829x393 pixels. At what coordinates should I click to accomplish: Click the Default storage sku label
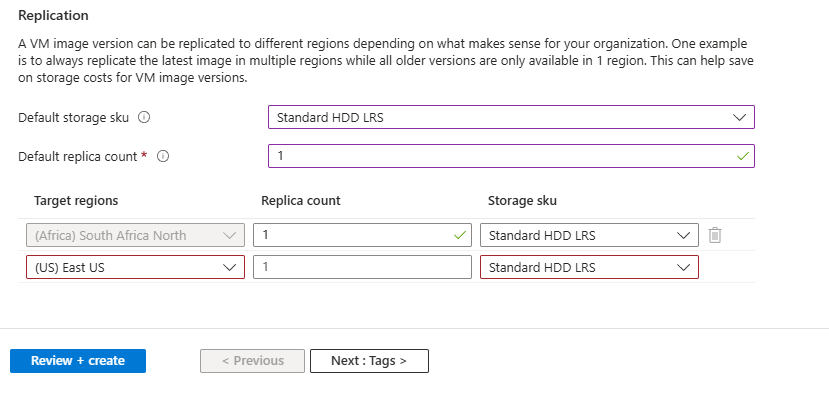point(73,117)
